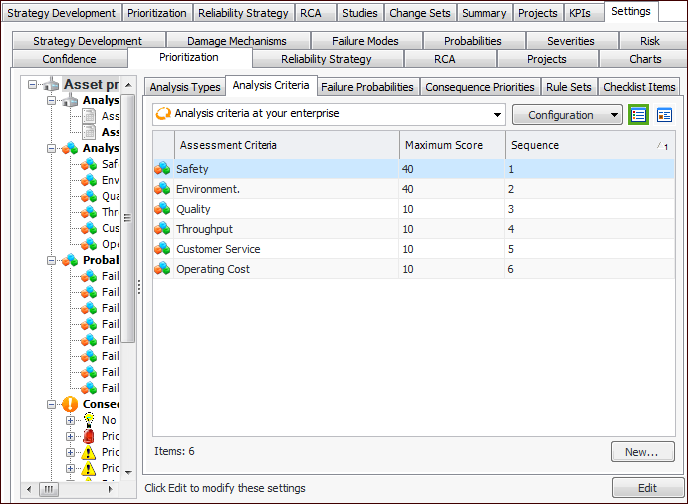Click the Probal tree node cubes icon

coord(70,260)
